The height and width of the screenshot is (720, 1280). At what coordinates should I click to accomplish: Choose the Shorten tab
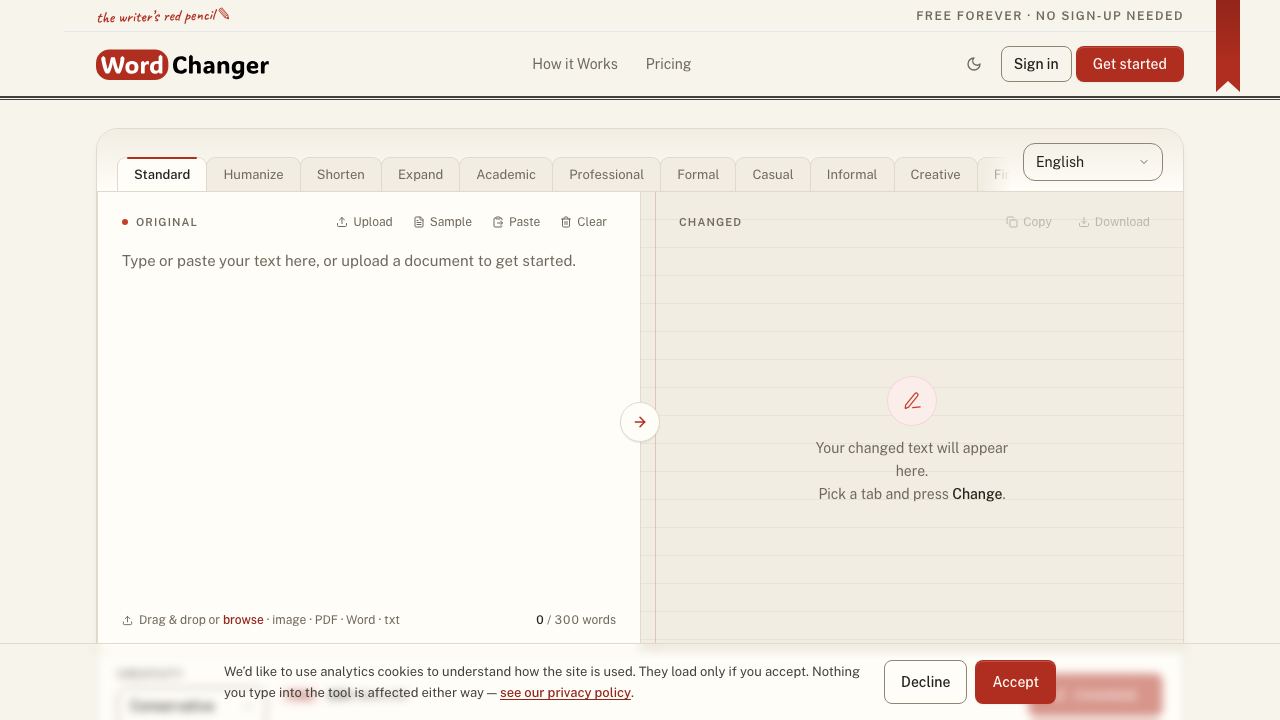pyautogui.click(x=341, y=174)
